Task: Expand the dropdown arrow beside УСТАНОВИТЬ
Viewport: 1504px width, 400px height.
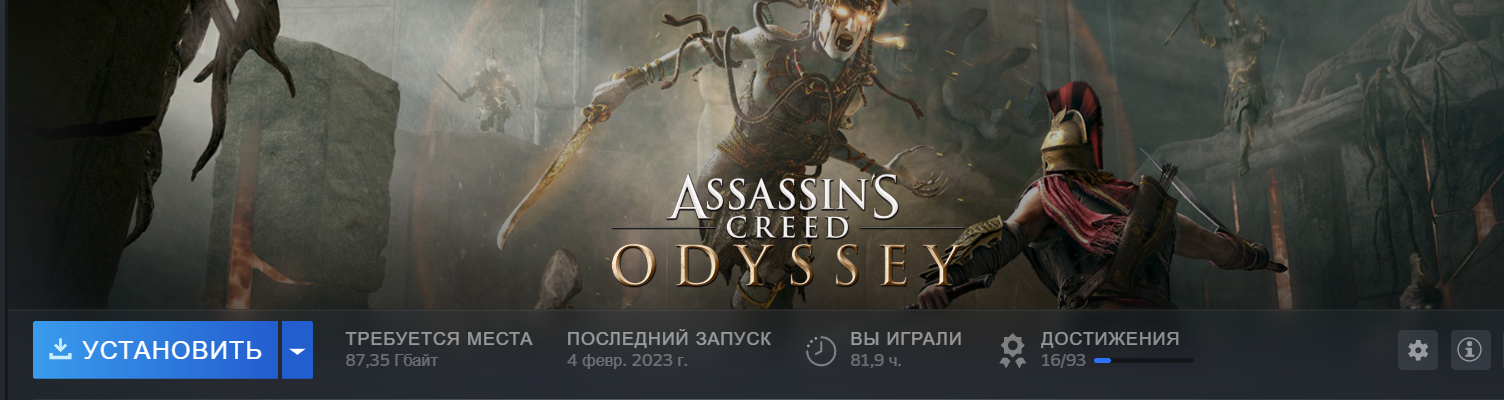Action: point(297,350)
